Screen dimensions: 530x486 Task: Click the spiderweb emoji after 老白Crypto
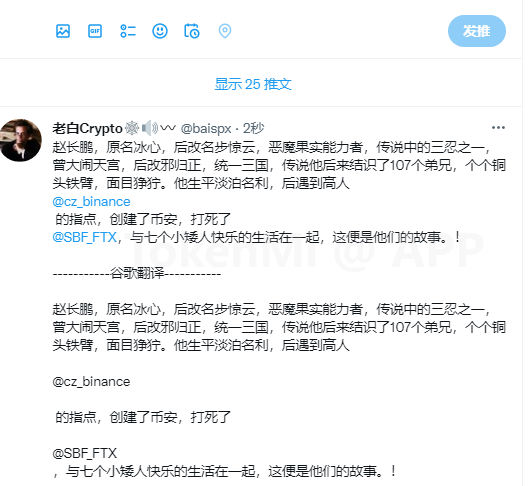[132, 128]
